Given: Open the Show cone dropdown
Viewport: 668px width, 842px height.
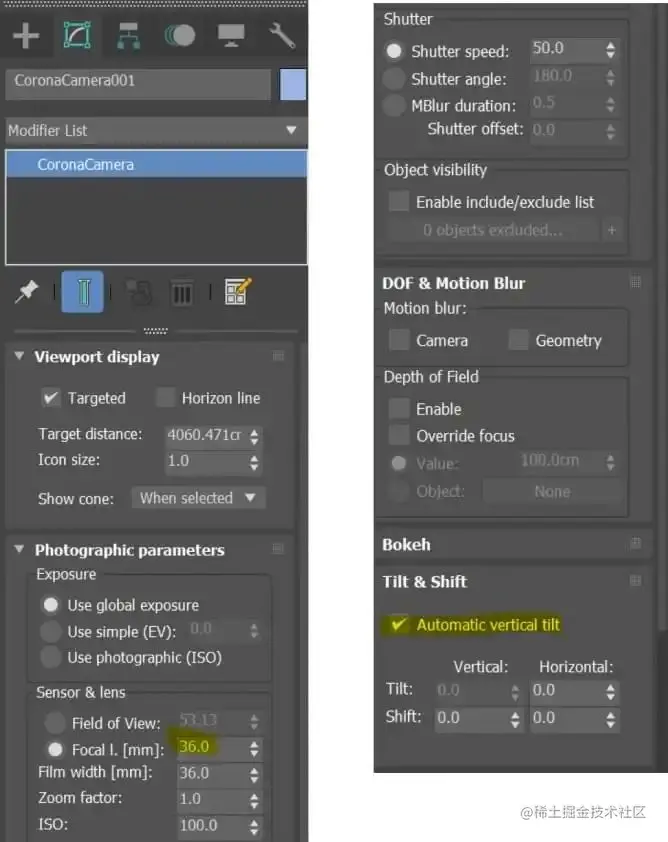Looking at the screenshot, I should pyautogui.click(x=199, y=498).
